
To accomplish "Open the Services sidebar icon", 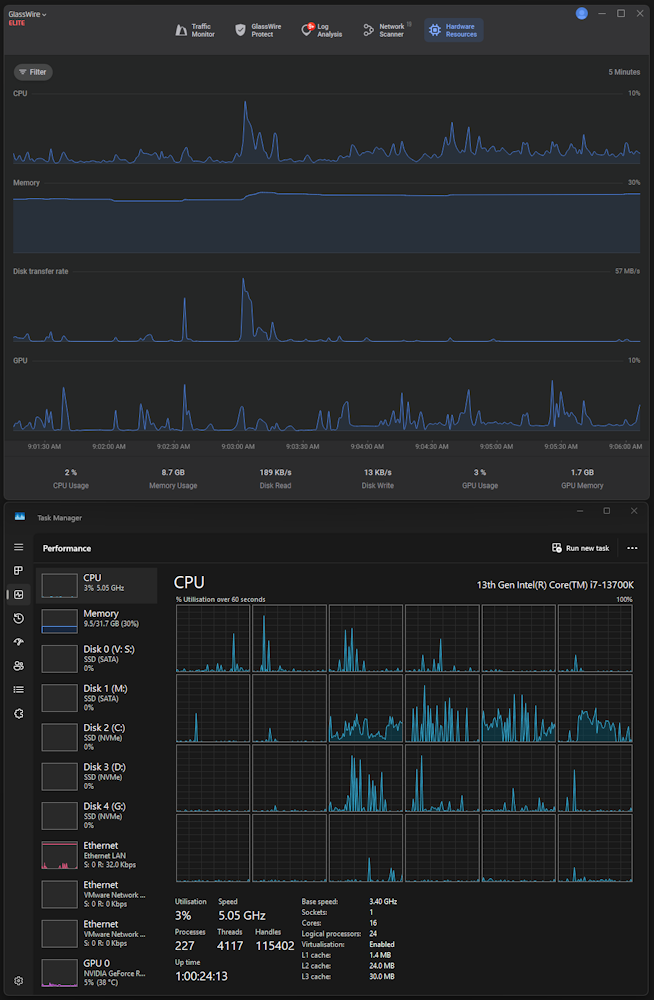I will click(x=19, y=714).
